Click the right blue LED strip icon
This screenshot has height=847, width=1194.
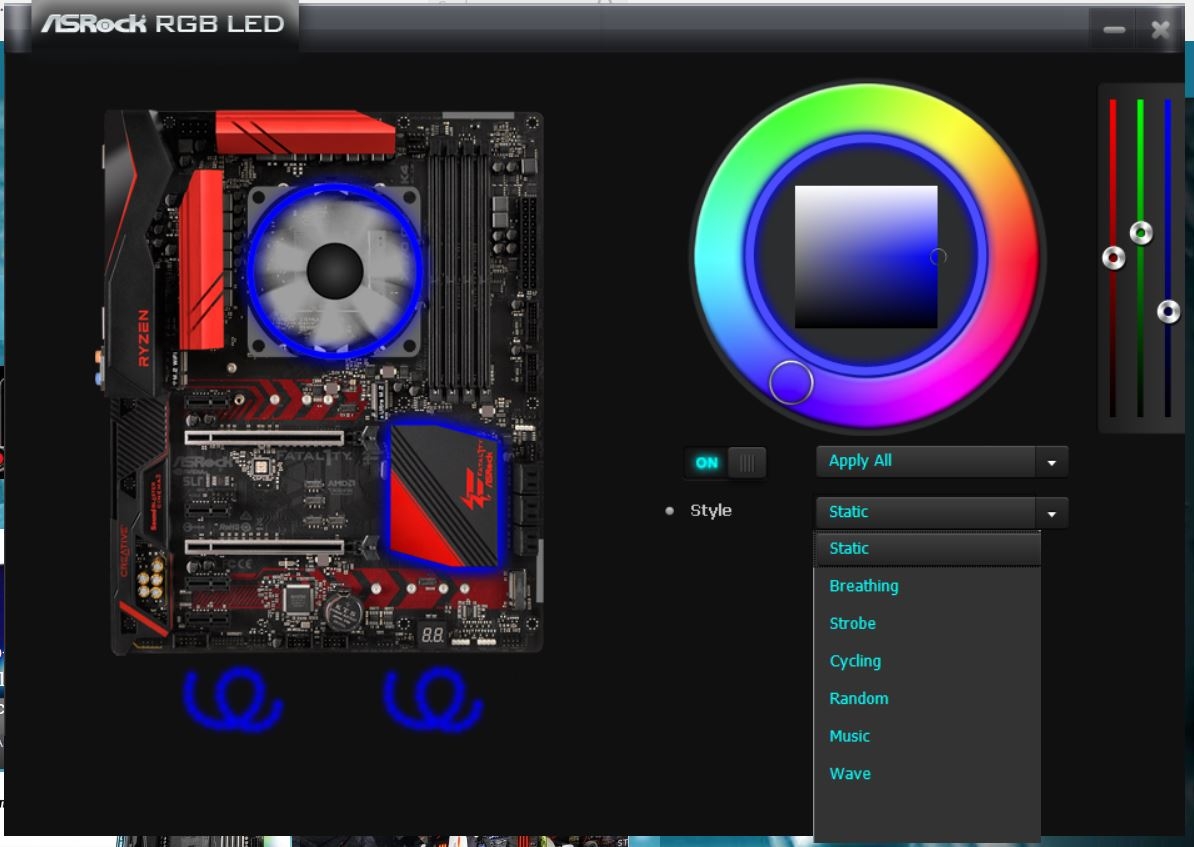(433, 699)
